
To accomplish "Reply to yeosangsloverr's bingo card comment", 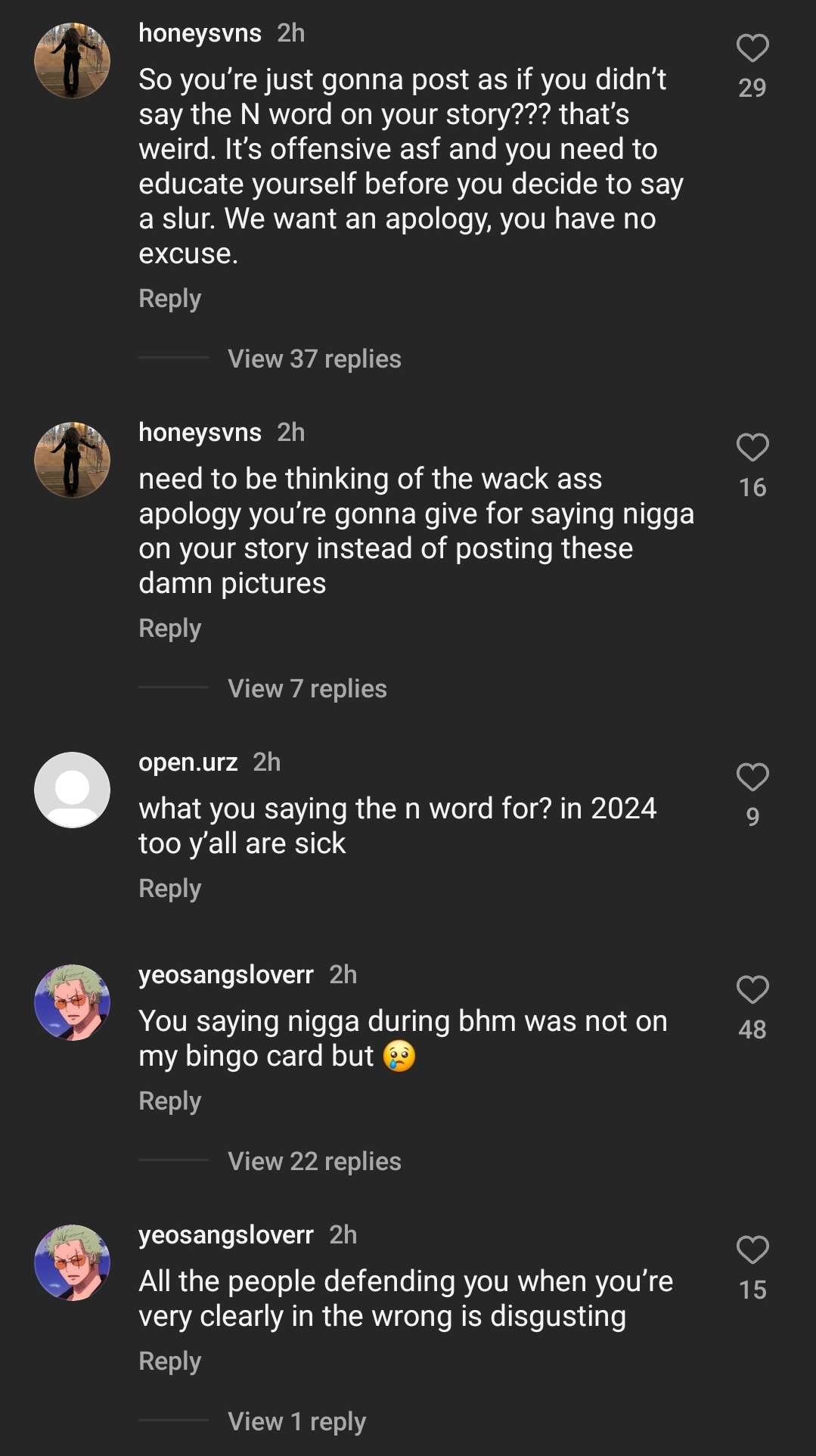I will [169, 1101].
